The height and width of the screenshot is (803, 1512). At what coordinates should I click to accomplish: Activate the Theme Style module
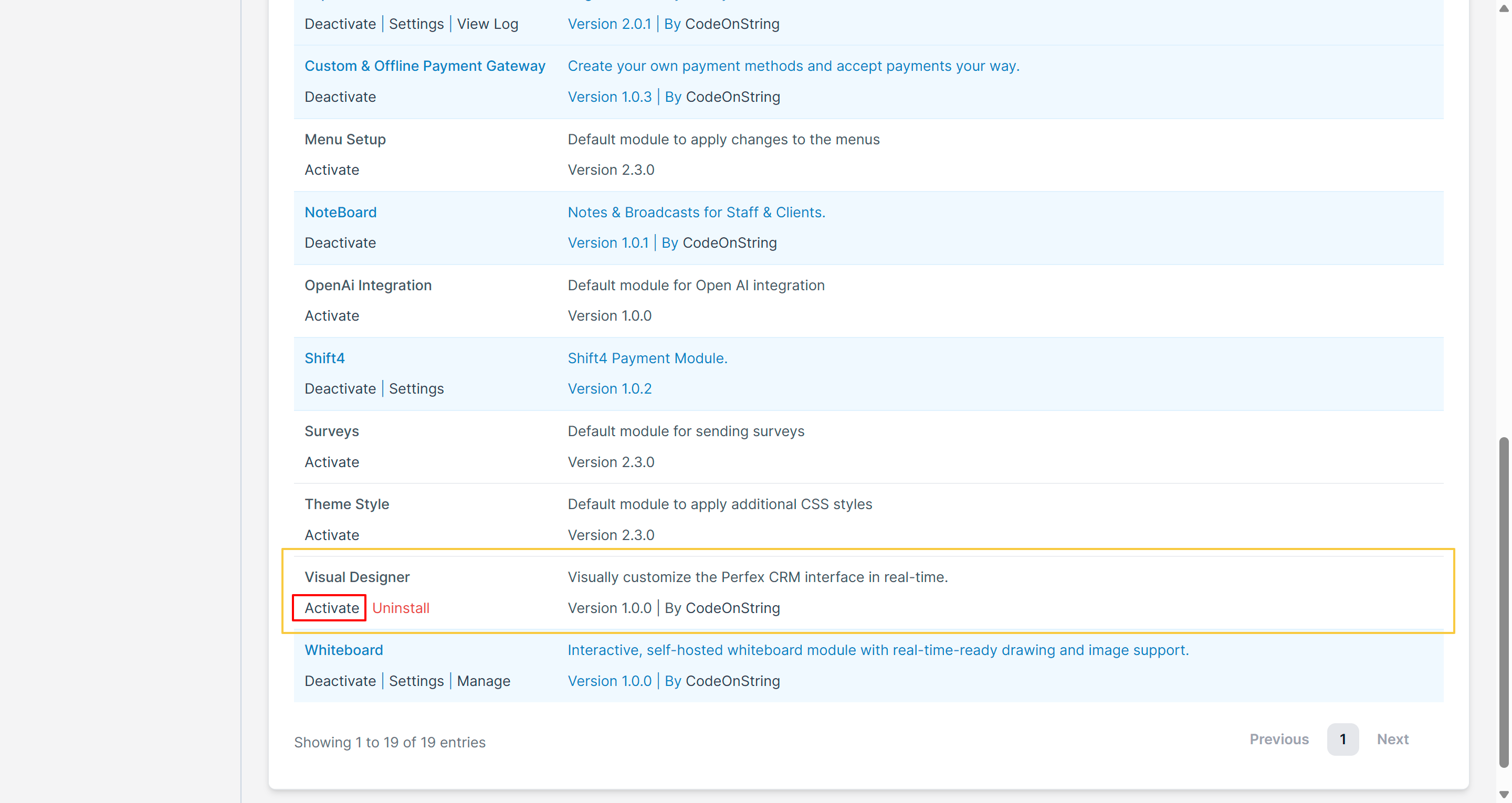click(x=331, y=534)
